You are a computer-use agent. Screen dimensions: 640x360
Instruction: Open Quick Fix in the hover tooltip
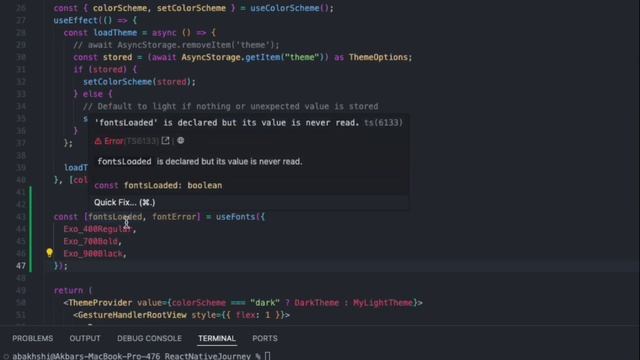pyautogui.click(x=124, y=202)
